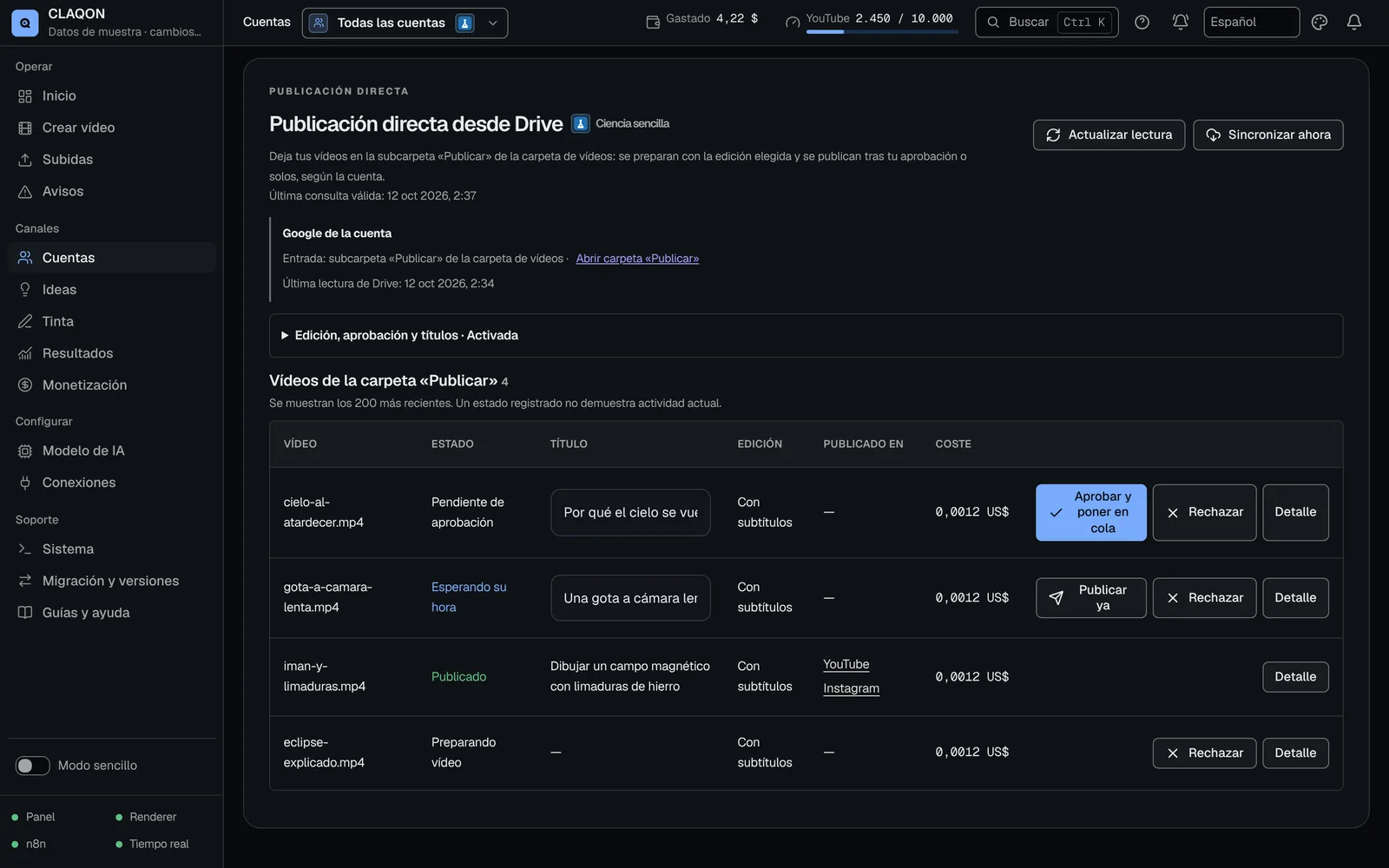Click the Ideas lightbulb icon
The image size is (1389, 868).
(x=25, y=290)
